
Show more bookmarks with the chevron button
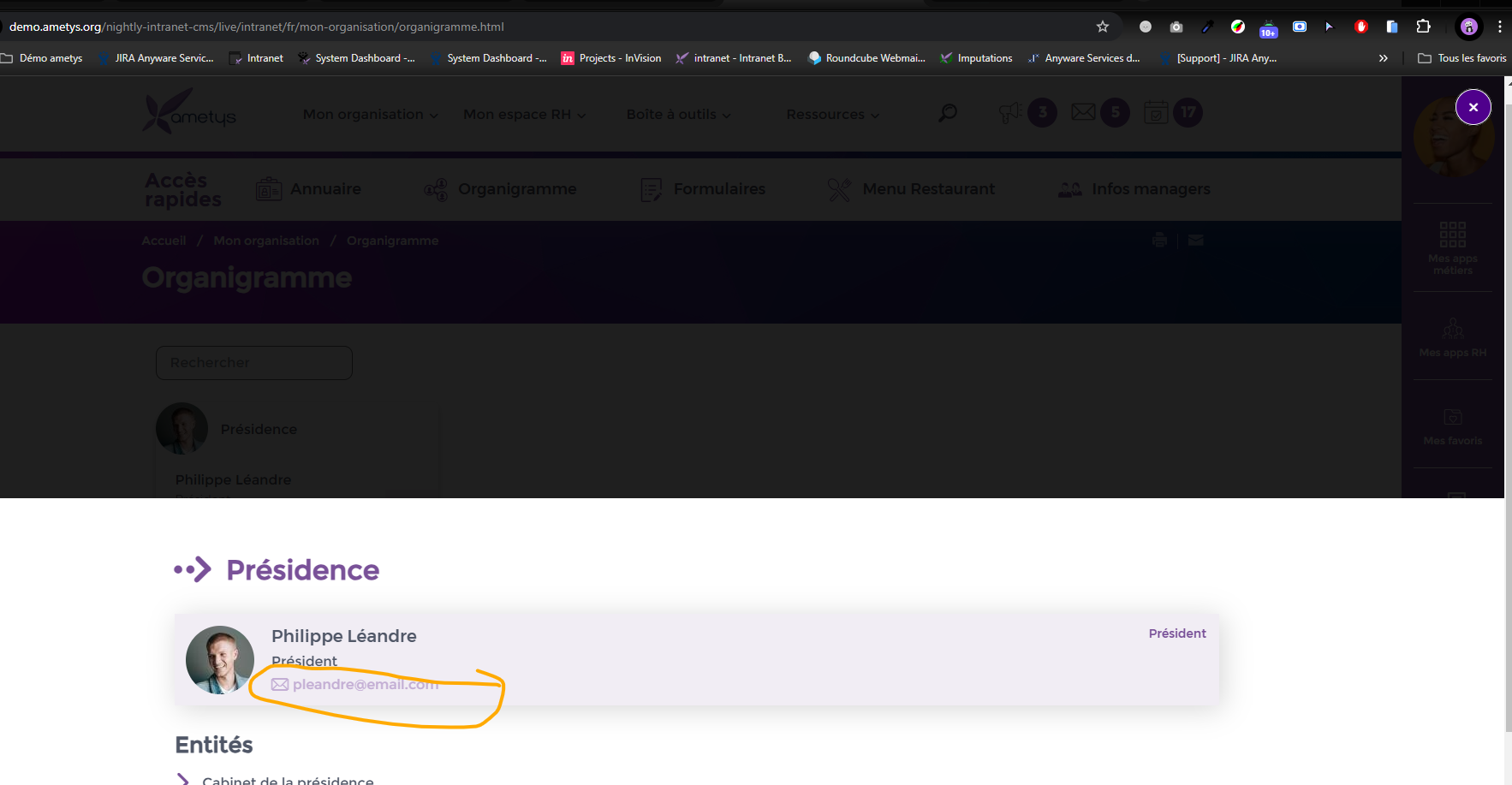(1383, 58)
